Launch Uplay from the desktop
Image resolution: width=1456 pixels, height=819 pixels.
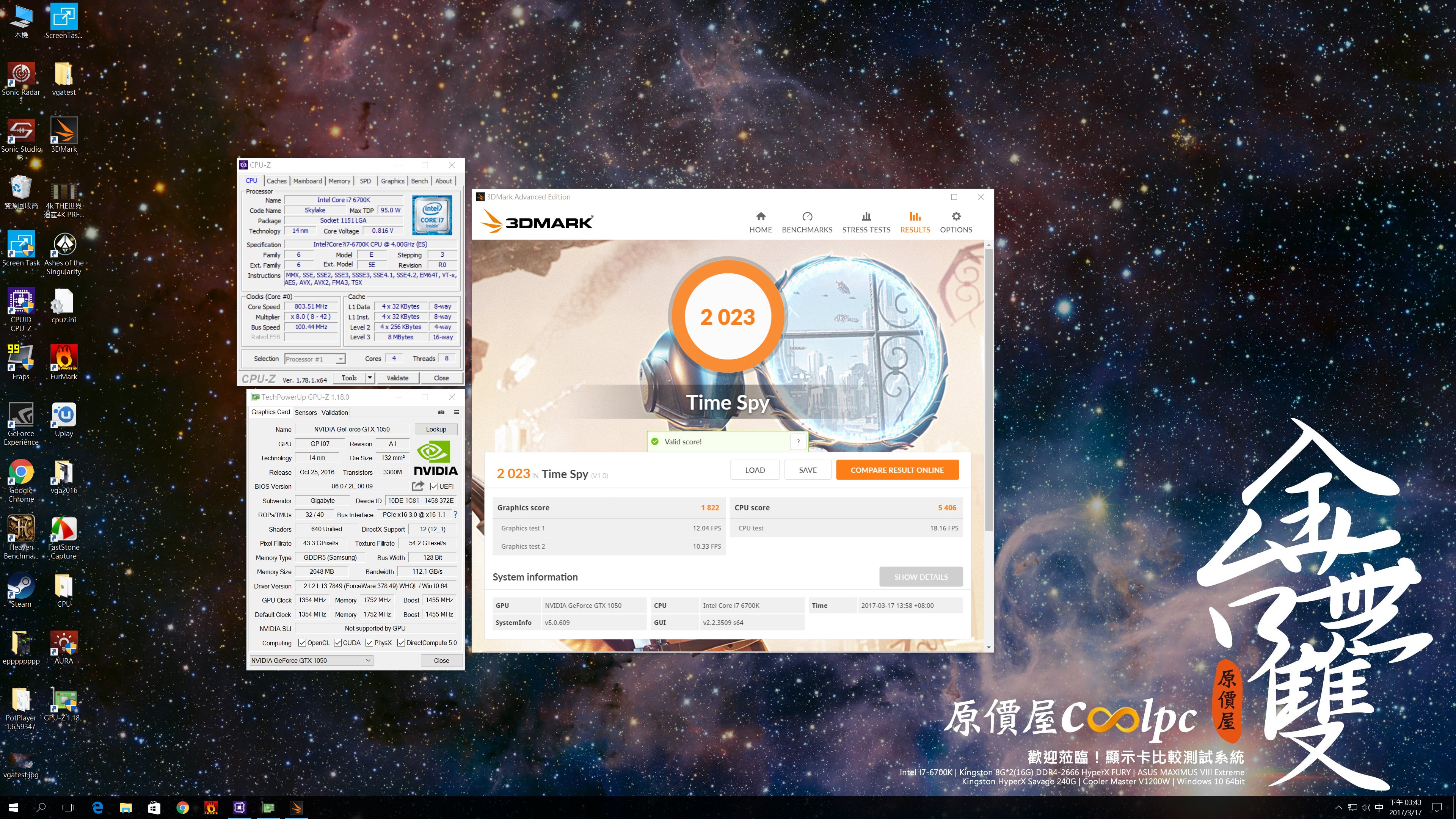tap(64, 420)
